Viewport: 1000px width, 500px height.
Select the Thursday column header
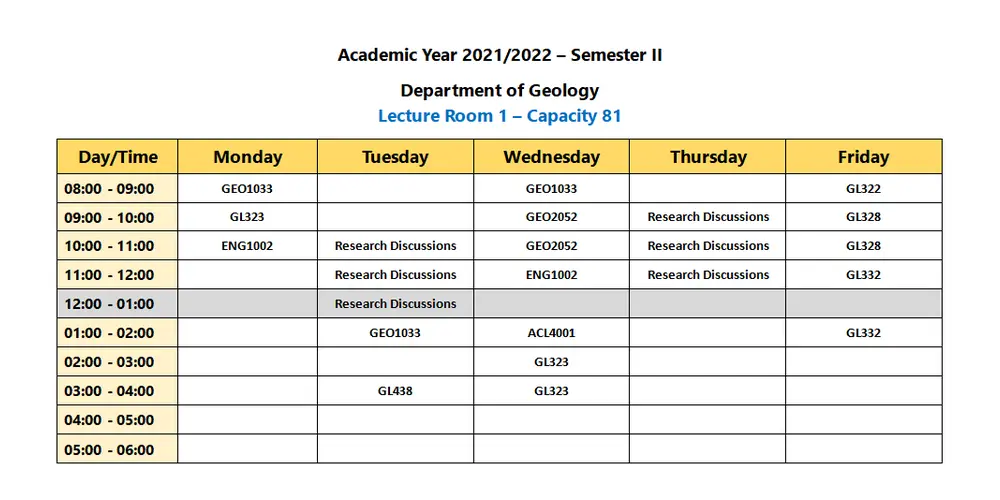708,157
